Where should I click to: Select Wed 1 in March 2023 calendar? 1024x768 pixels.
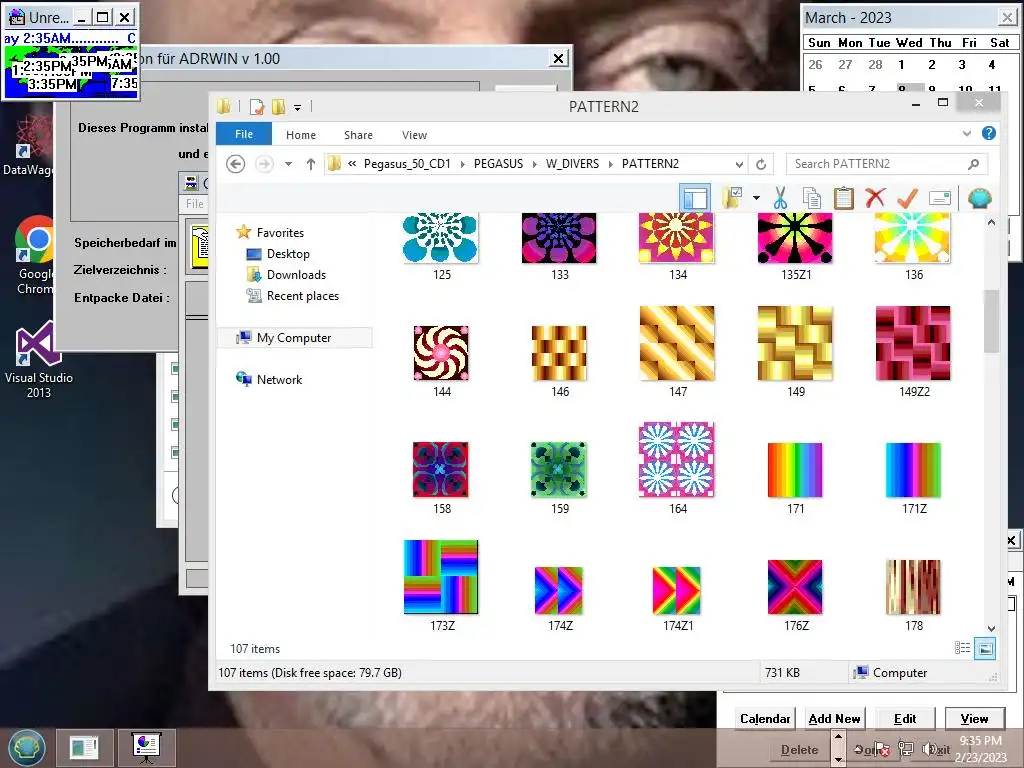pos(901,65)
